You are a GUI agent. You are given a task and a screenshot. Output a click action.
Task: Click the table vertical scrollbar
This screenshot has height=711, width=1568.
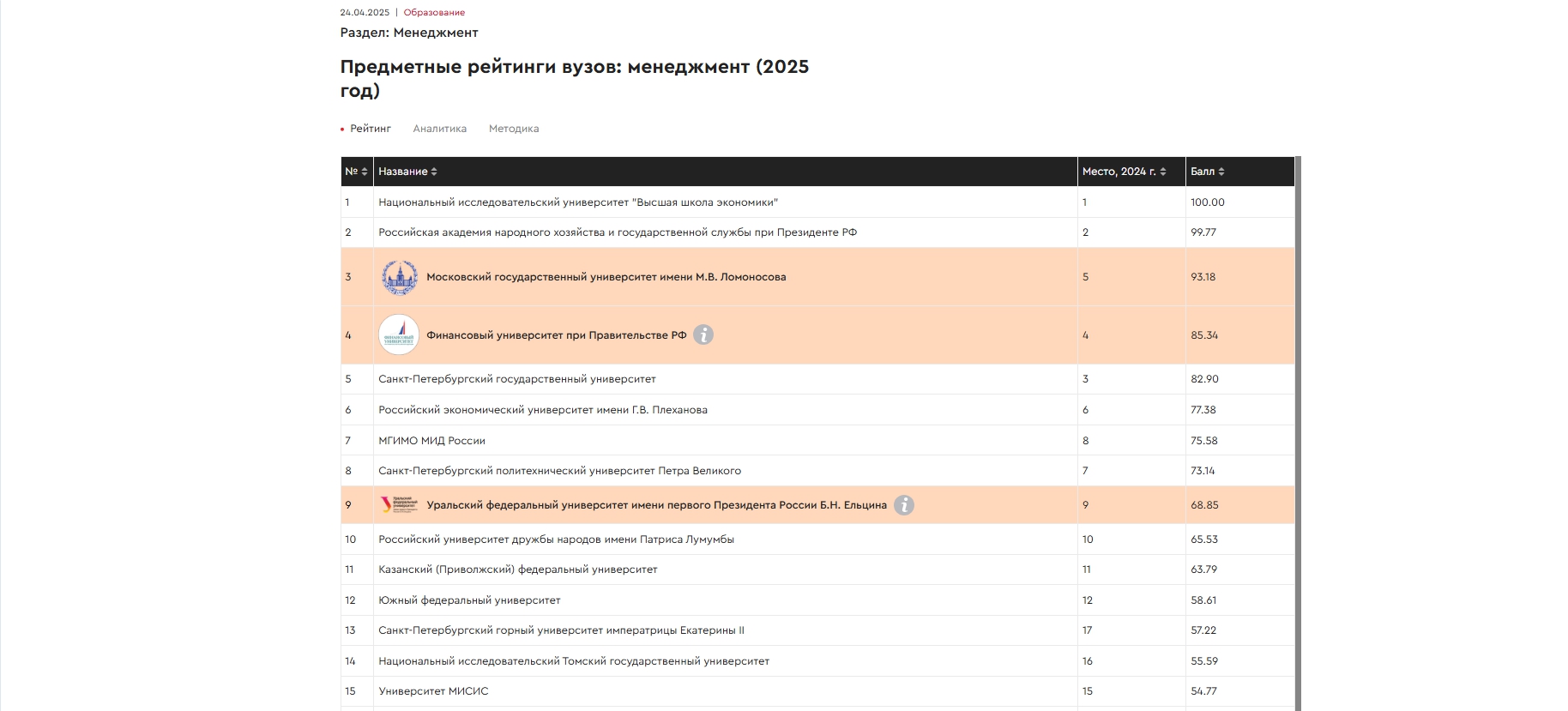coord(1298,433)
